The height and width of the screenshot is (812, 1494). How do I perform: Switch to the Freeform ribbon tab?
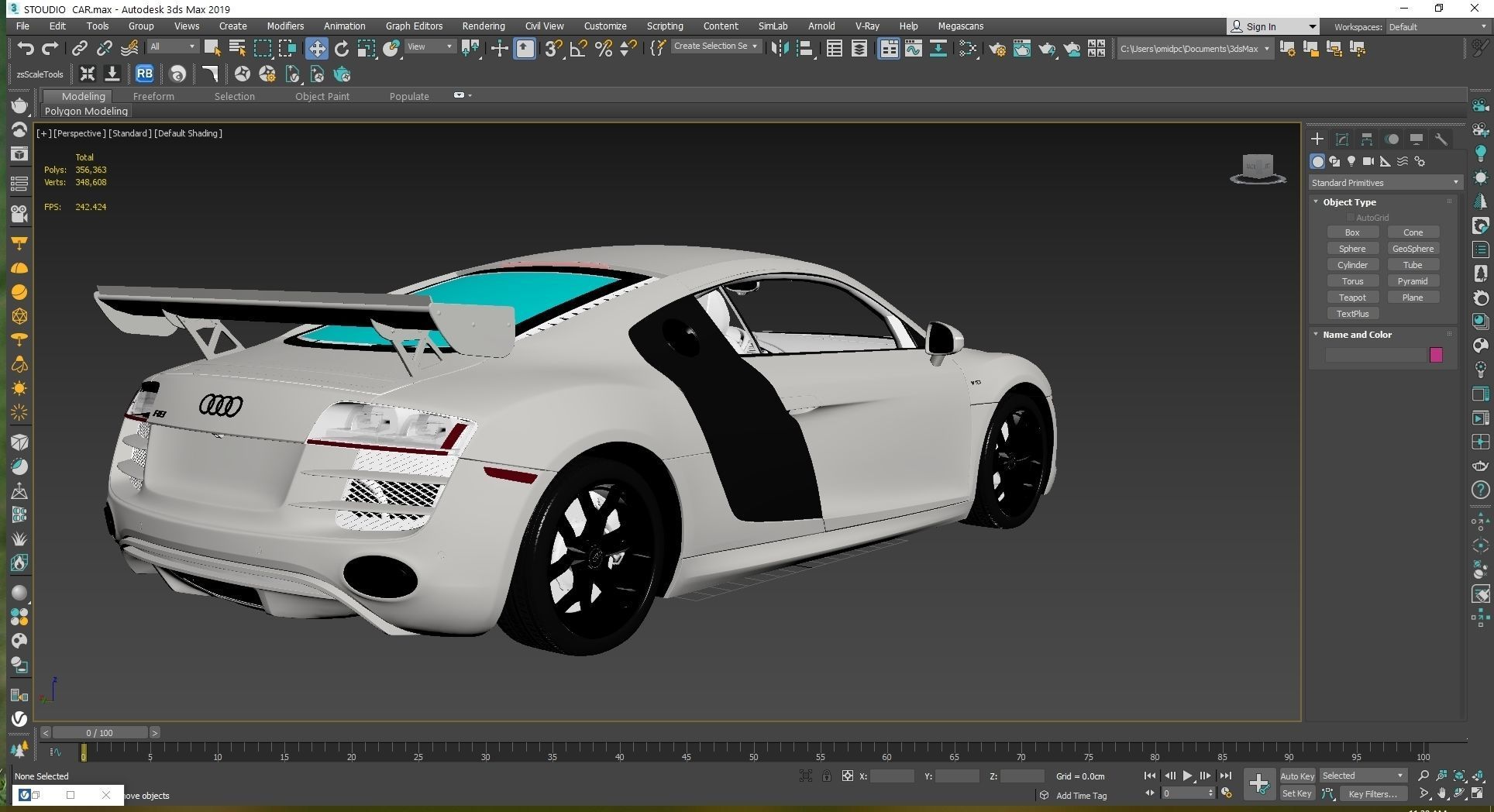(x=153, y=96)
